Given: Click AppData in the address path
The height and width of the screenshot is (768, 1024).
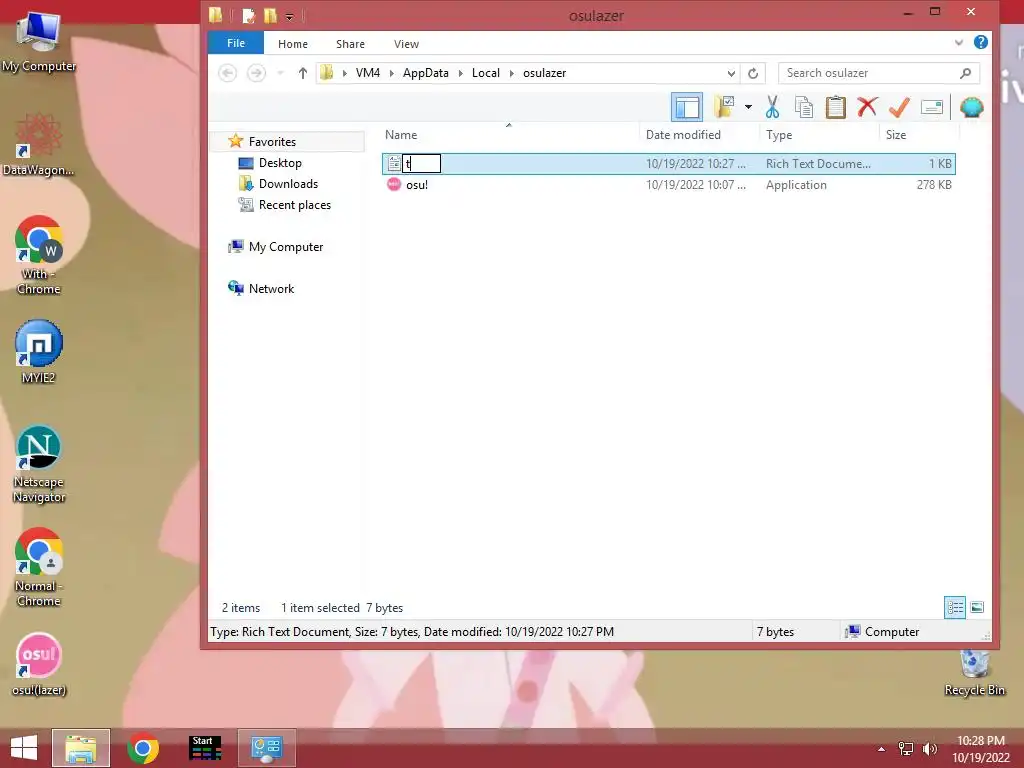Looking at the screenshot, I should click(x=426, y=73).
